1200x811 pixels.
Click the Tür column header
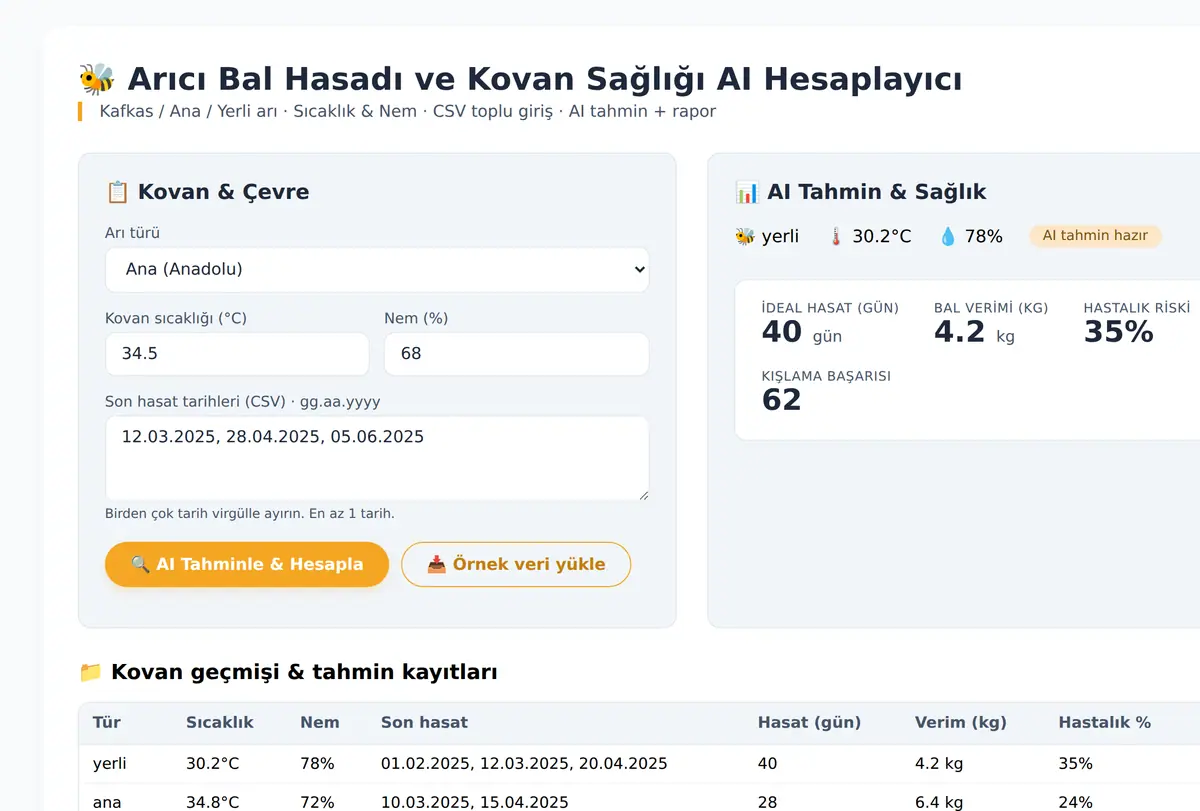pos(107,722)
